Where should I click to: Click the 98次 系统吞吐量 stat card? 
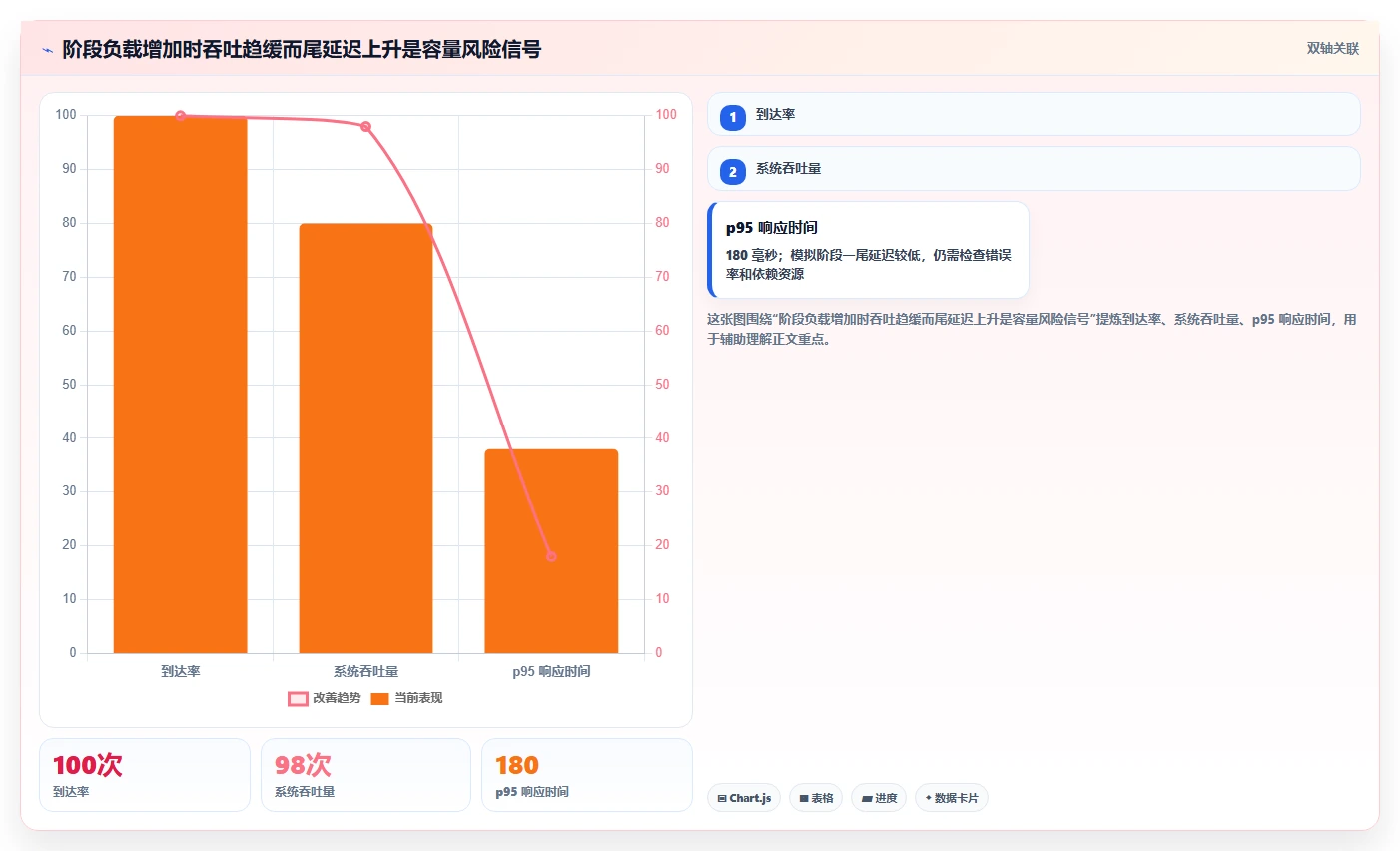click(365, 775)
